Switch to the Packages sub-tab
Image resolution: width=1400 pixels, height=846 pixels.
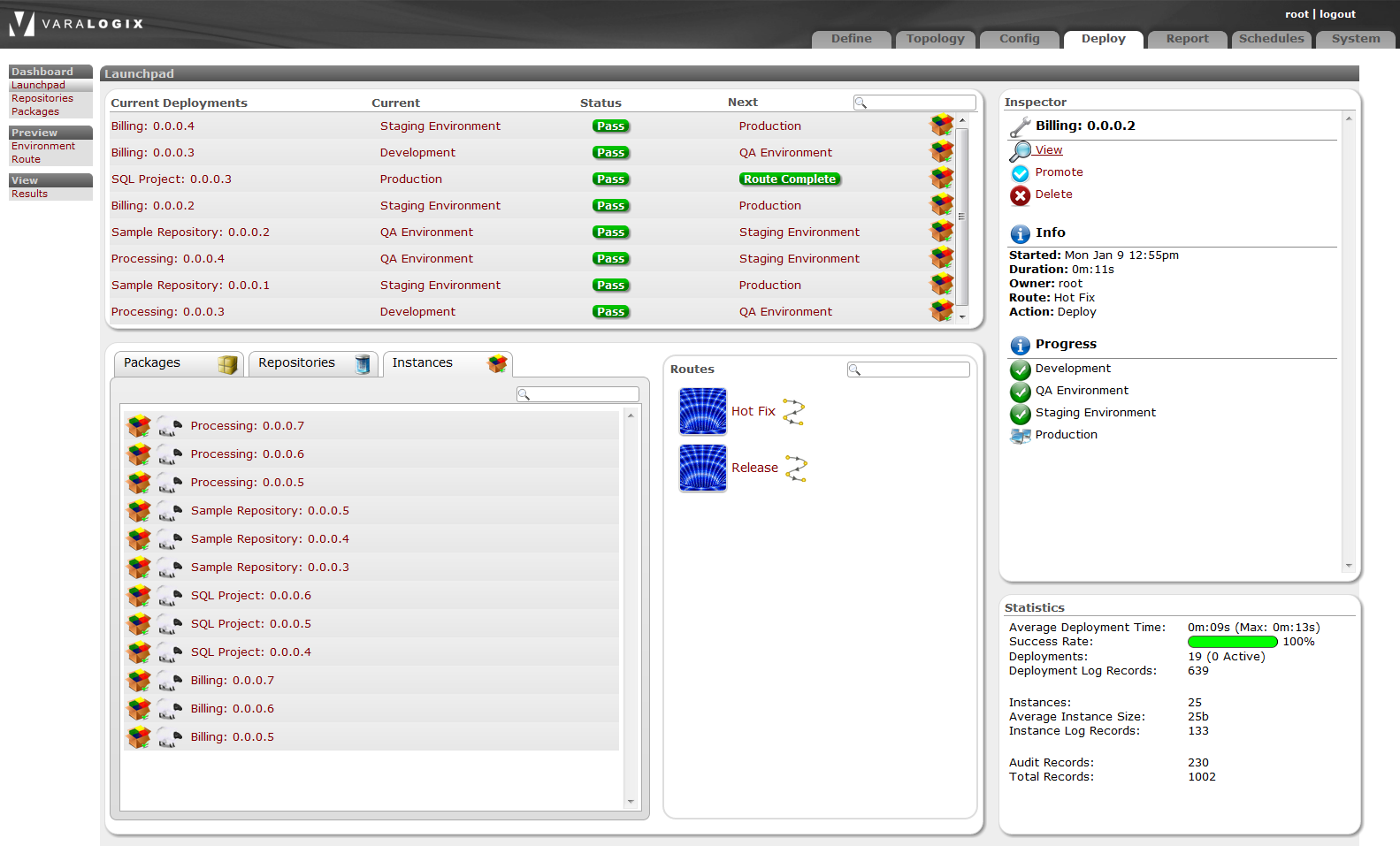[x=180, y=363]
